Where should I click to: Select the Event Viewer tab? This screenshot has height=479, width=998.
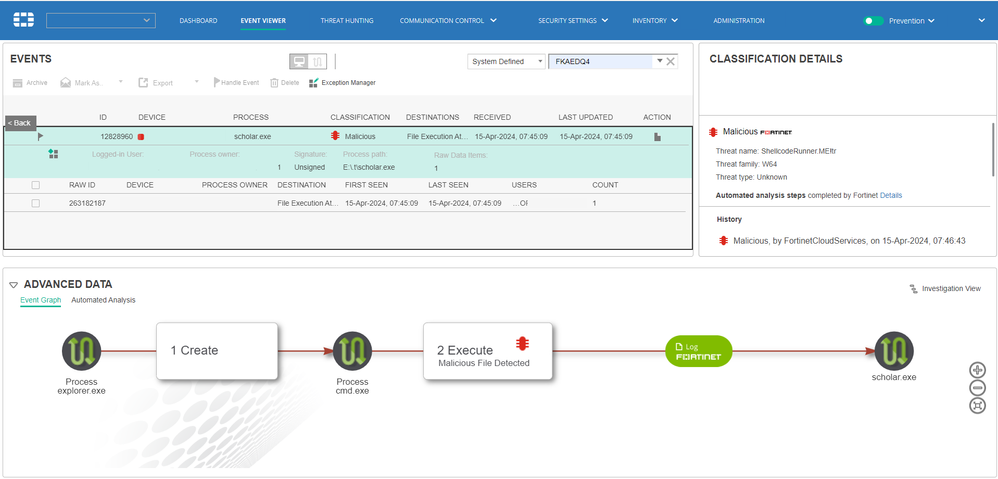(263, 21)
